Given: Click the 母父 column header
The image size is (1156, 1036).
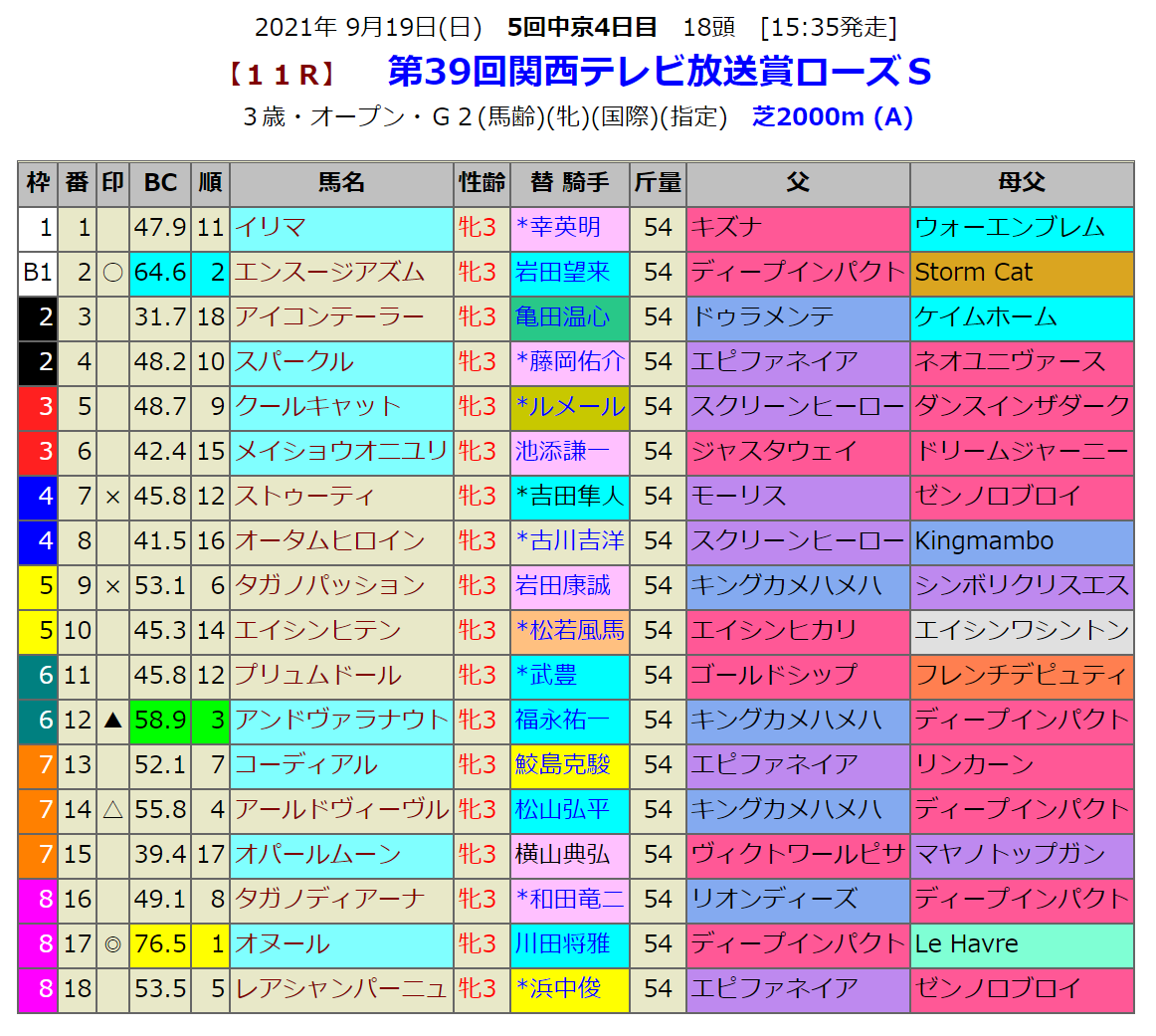Looking at the screenshot, I should [x=1021, y=183].
